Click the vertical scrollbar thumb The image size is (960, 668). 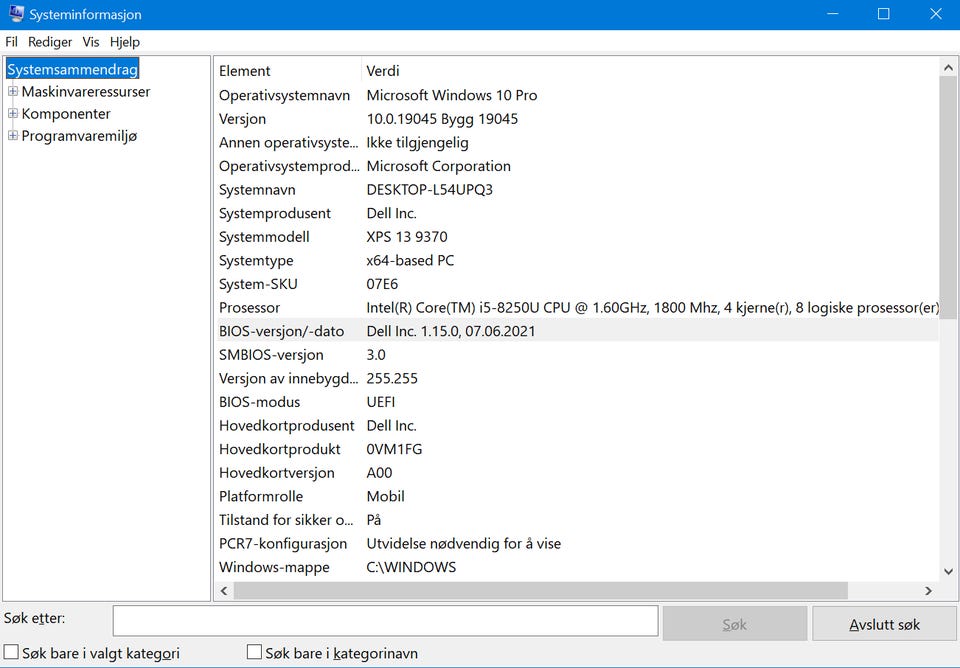tap(948, 197)
